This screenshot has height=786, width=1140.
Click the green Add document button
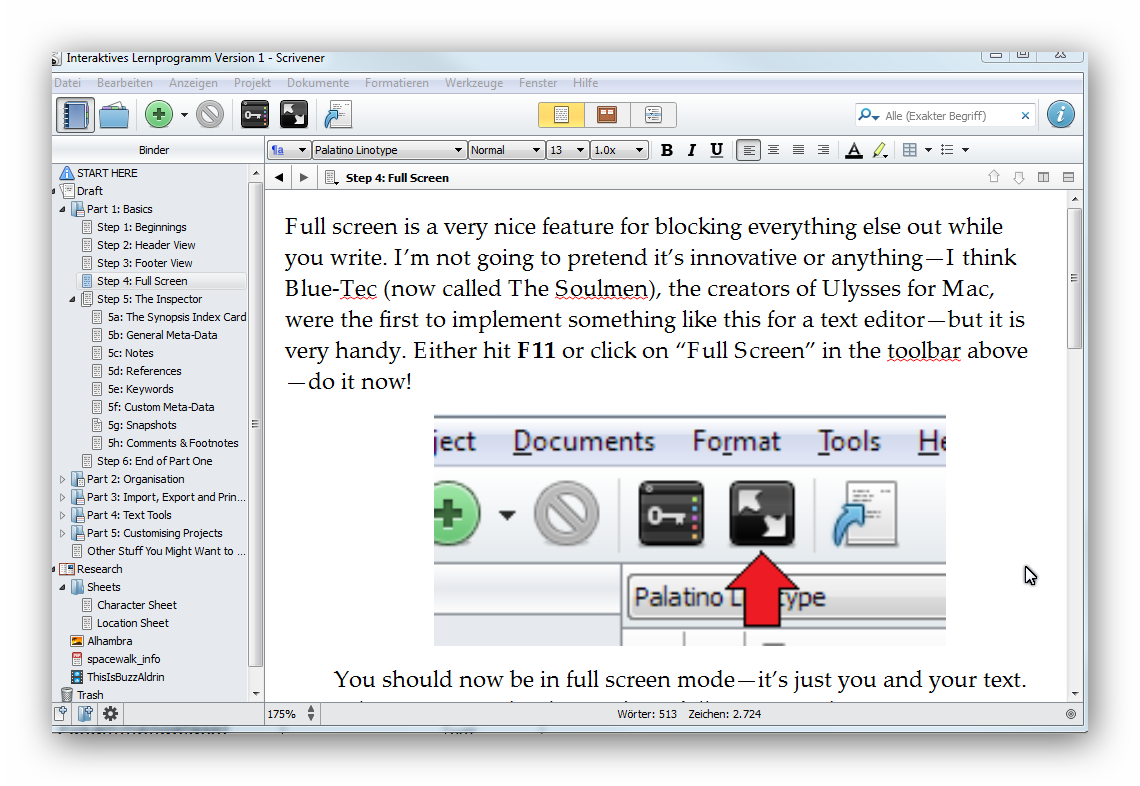pyautogui.click(x=158, y=115)
